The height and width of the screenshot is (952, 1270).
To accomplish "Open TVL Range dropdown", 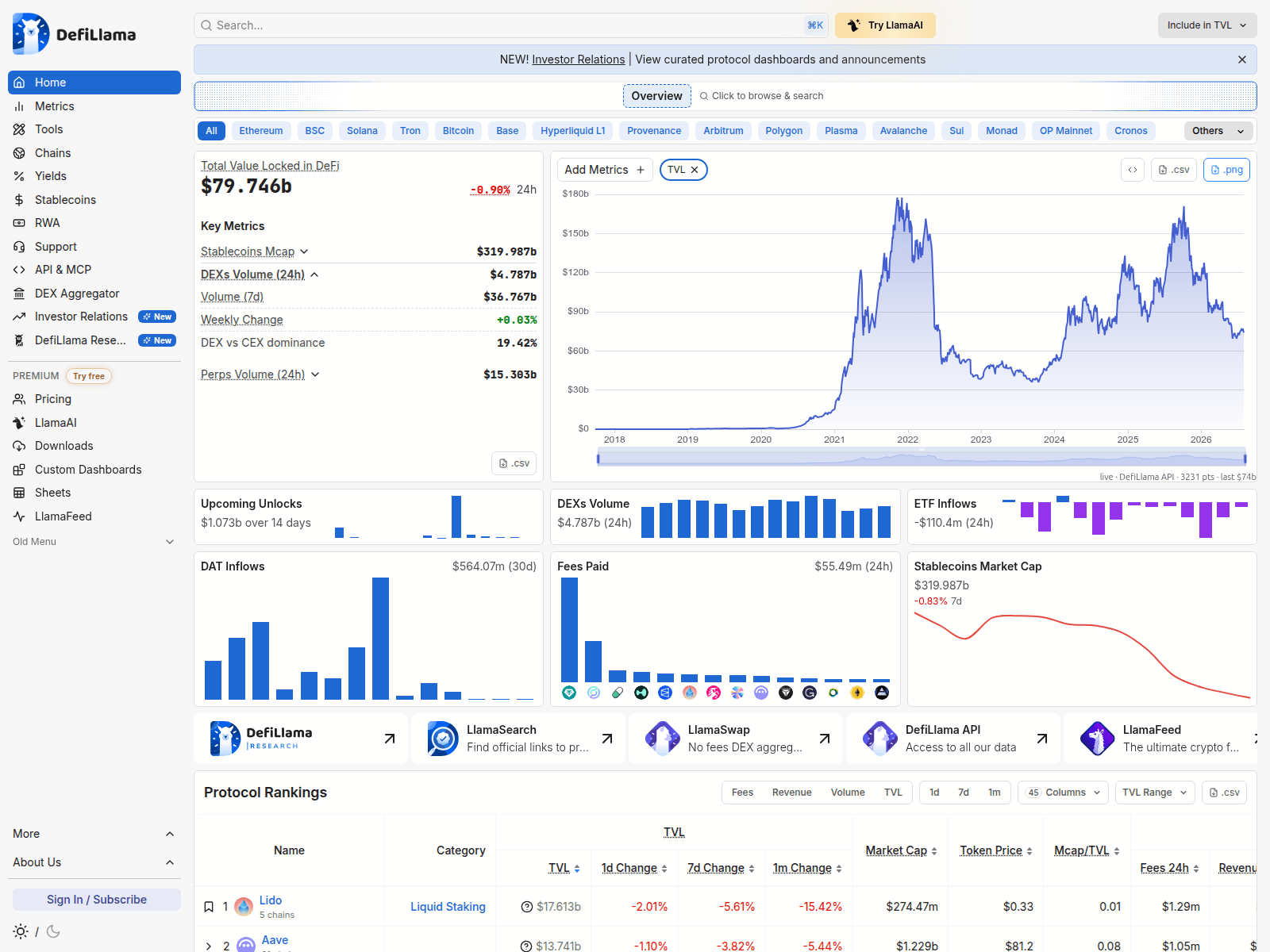I will 1155,793.
